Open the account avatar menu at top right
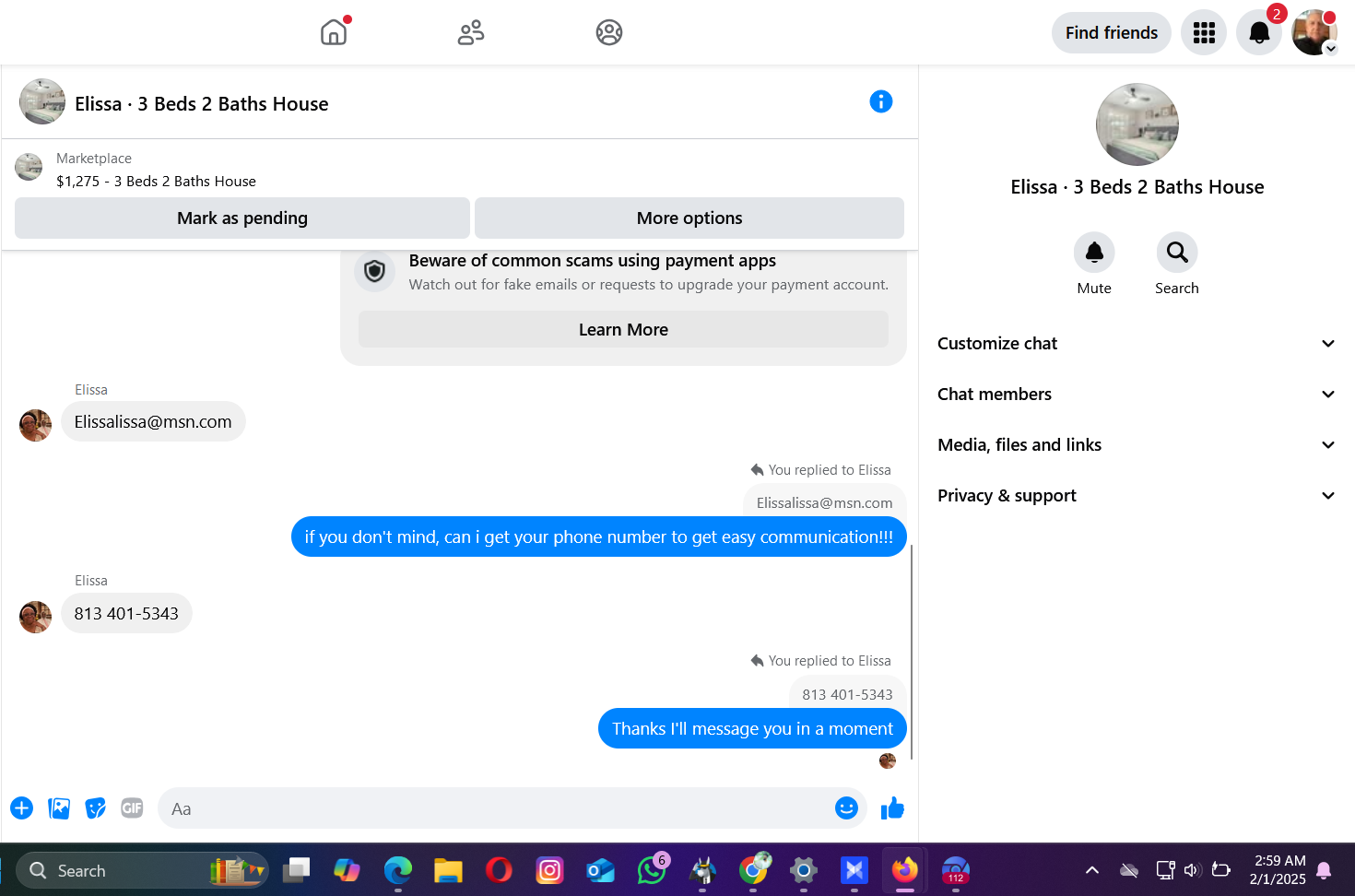 (x=1314, y=33)
